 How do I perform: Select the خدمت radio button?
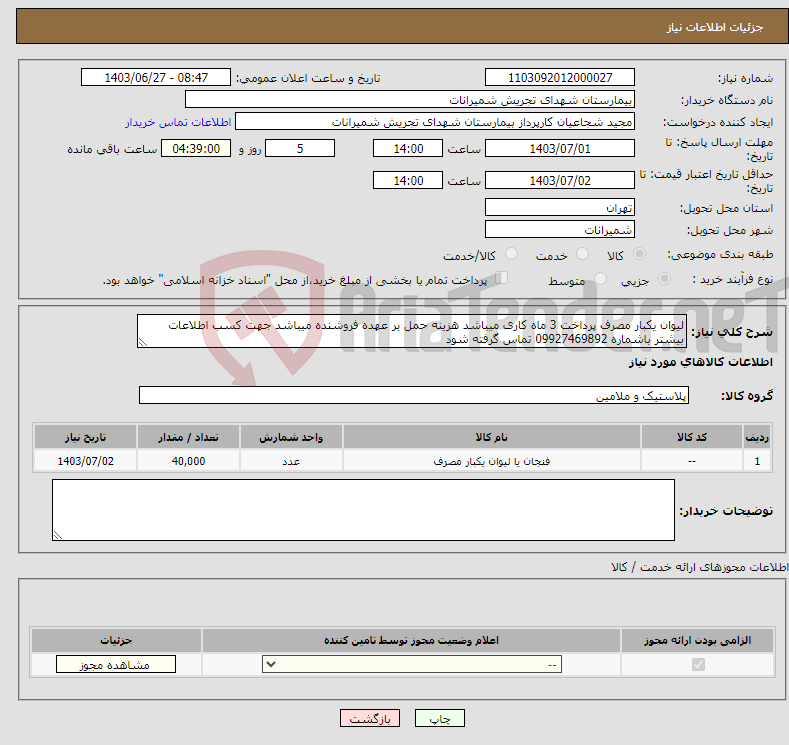(582, 254)
